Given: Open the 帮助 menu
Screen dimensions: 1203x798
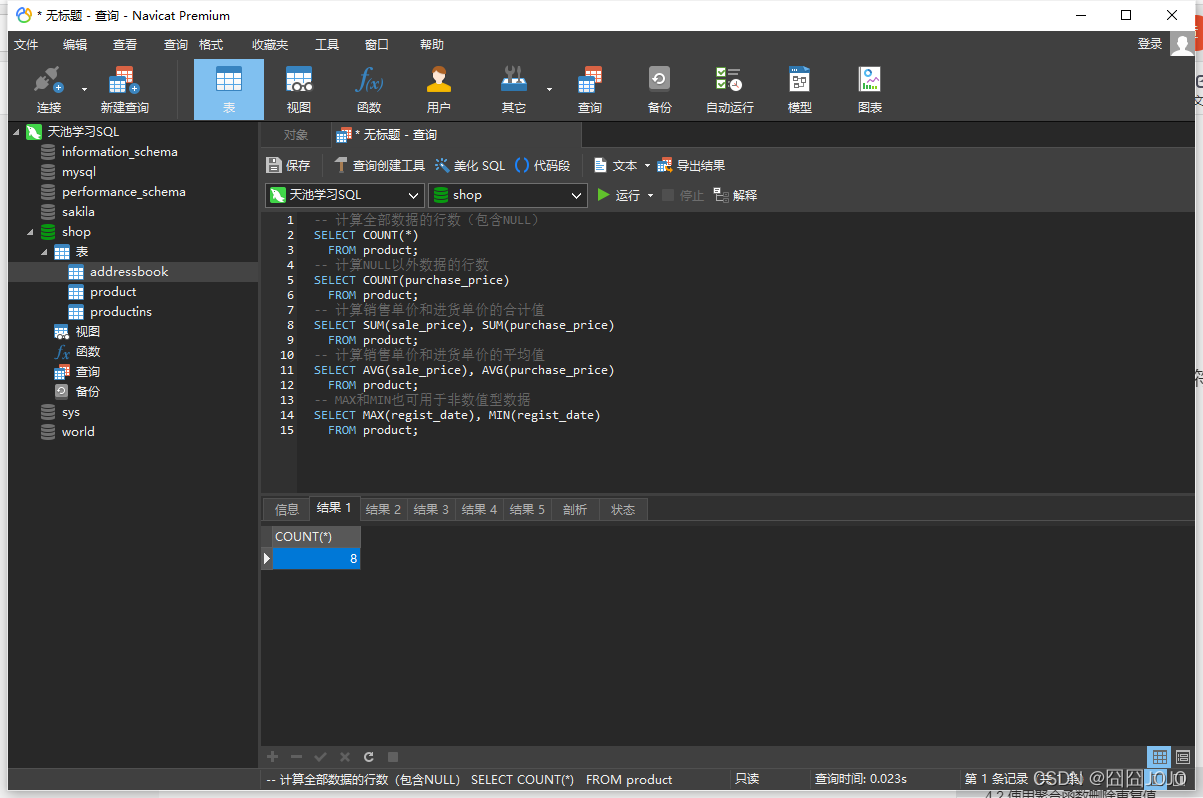Looking at the screenshot, I should [432, 45].
